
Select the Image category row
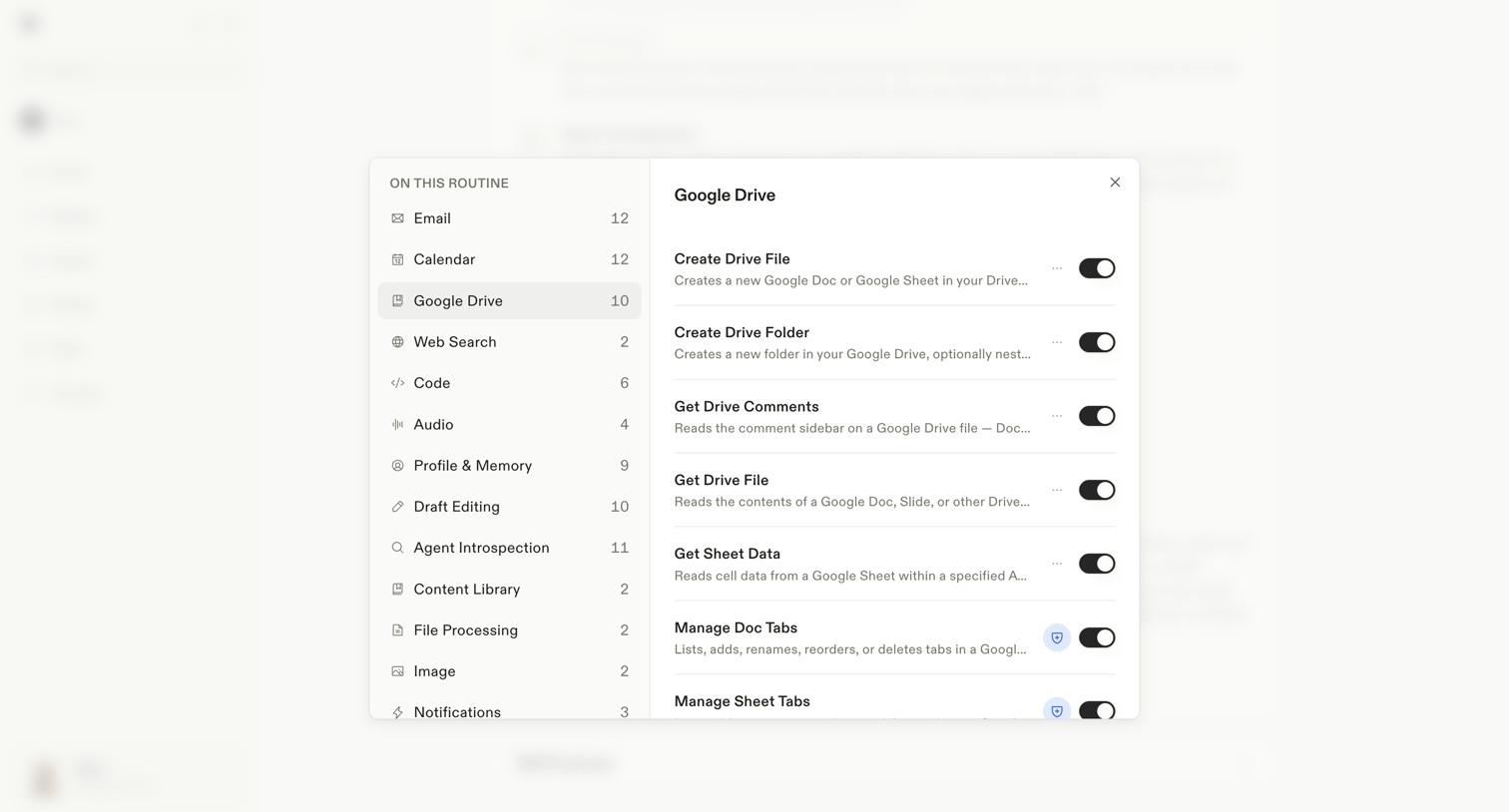(x=509, y=671)
